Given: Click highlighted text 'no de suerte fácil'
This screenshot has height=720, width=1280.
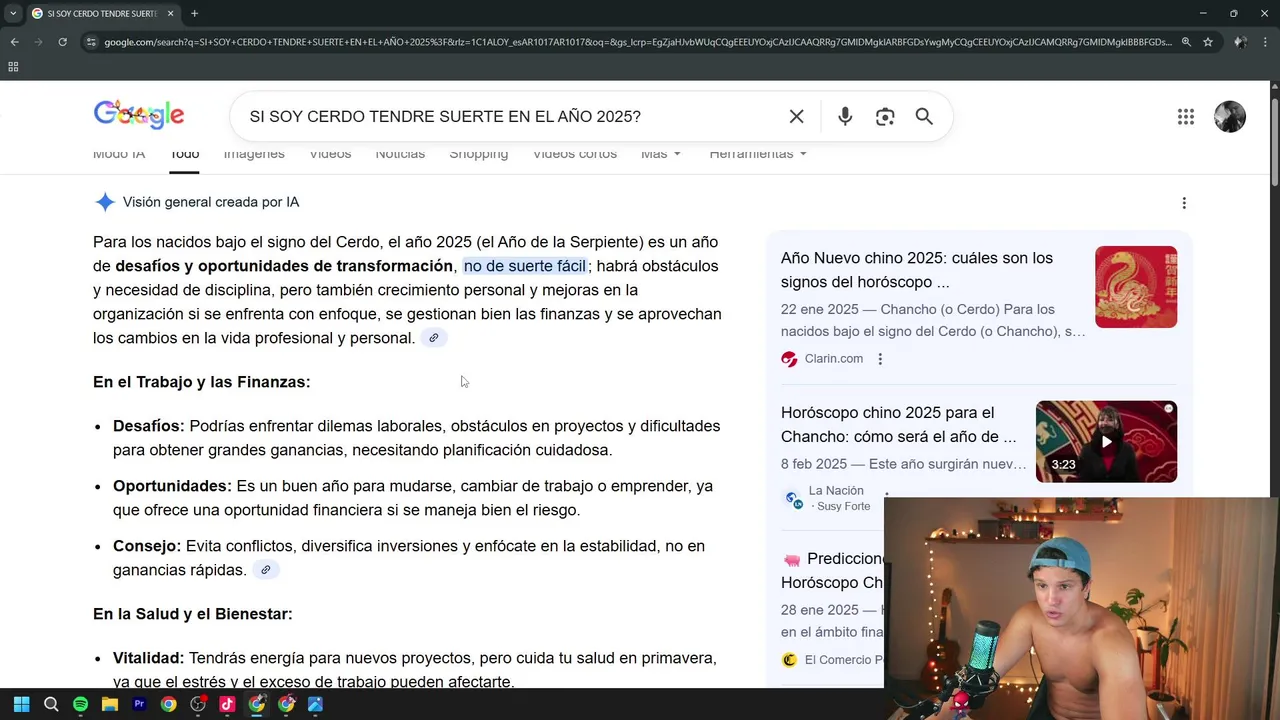Looking at the screenshot, I should coord(525,266).
